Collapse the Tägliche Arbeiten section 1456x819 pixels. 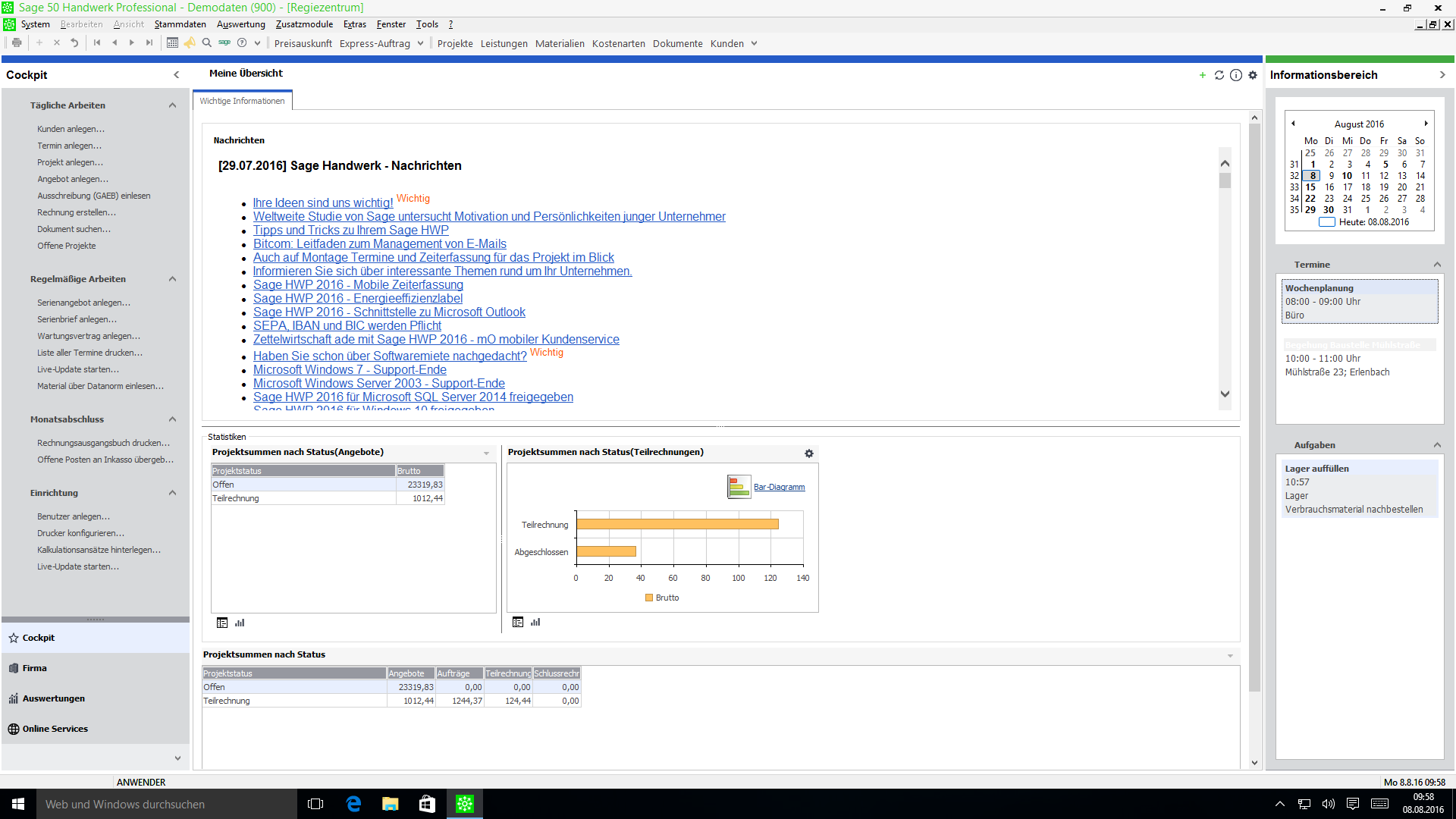coord(172,105)
